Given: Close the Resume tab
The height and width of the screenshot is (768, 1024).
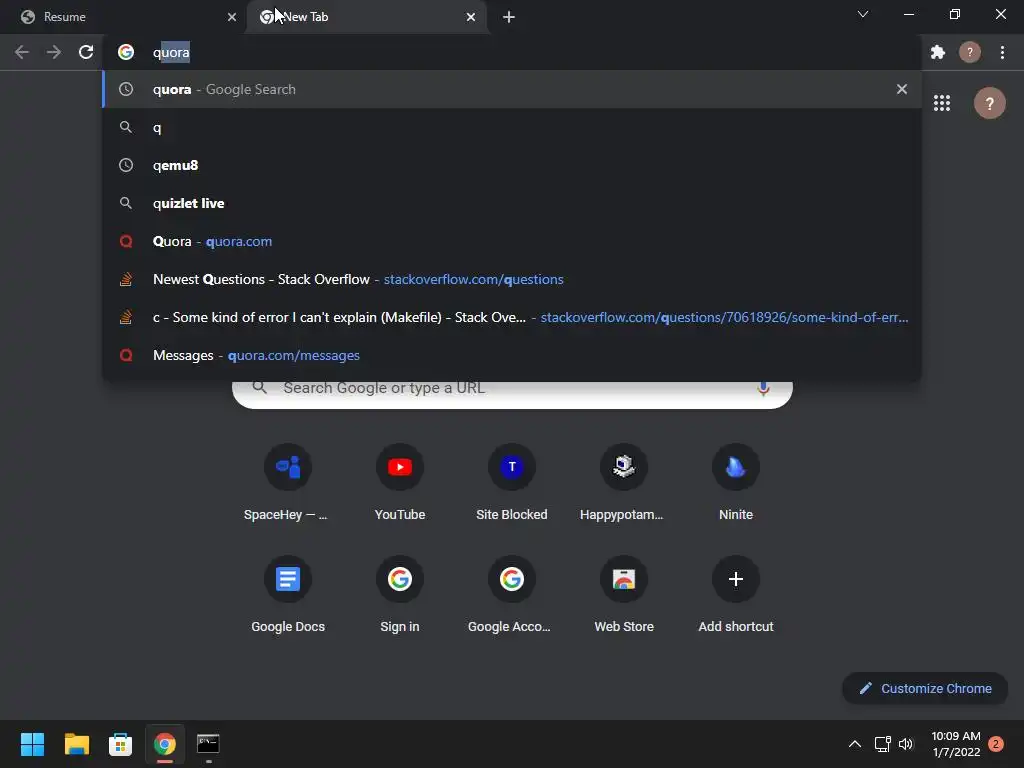Looking at the screenshot, I should (x=232, y=17).
